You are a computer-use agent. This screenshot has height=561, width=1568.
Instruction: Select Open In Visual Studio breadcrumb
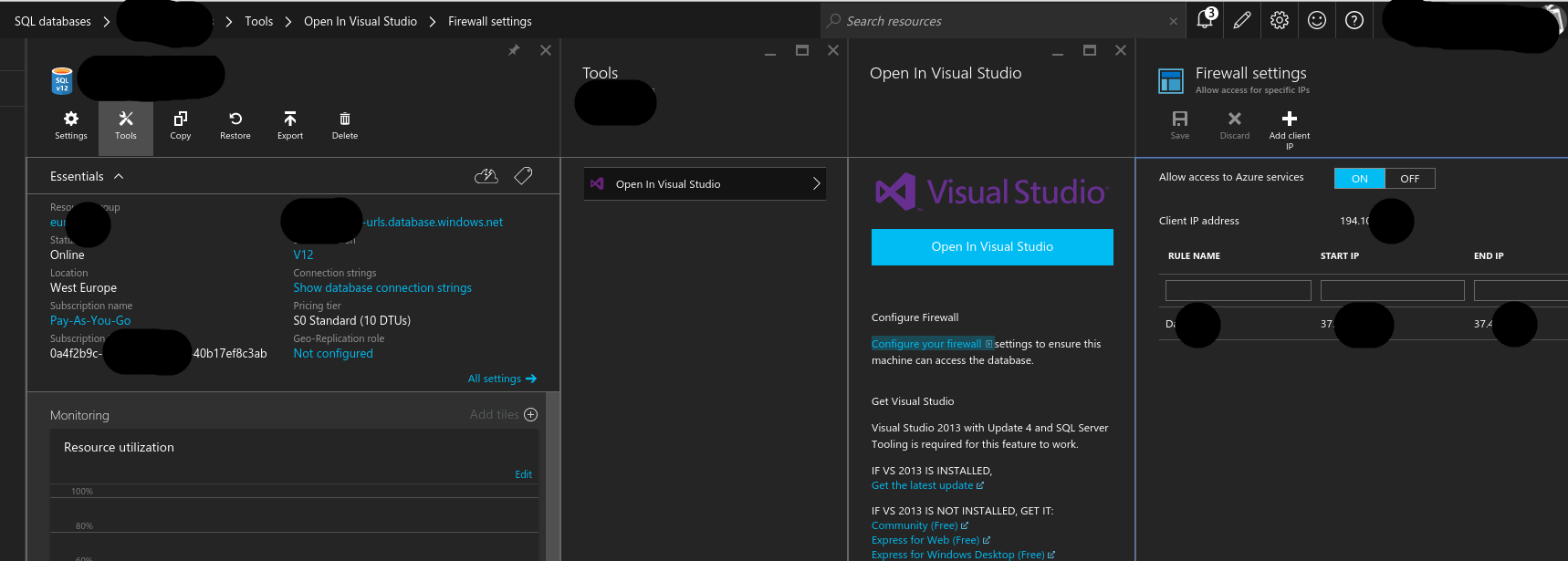coord(361,21)
